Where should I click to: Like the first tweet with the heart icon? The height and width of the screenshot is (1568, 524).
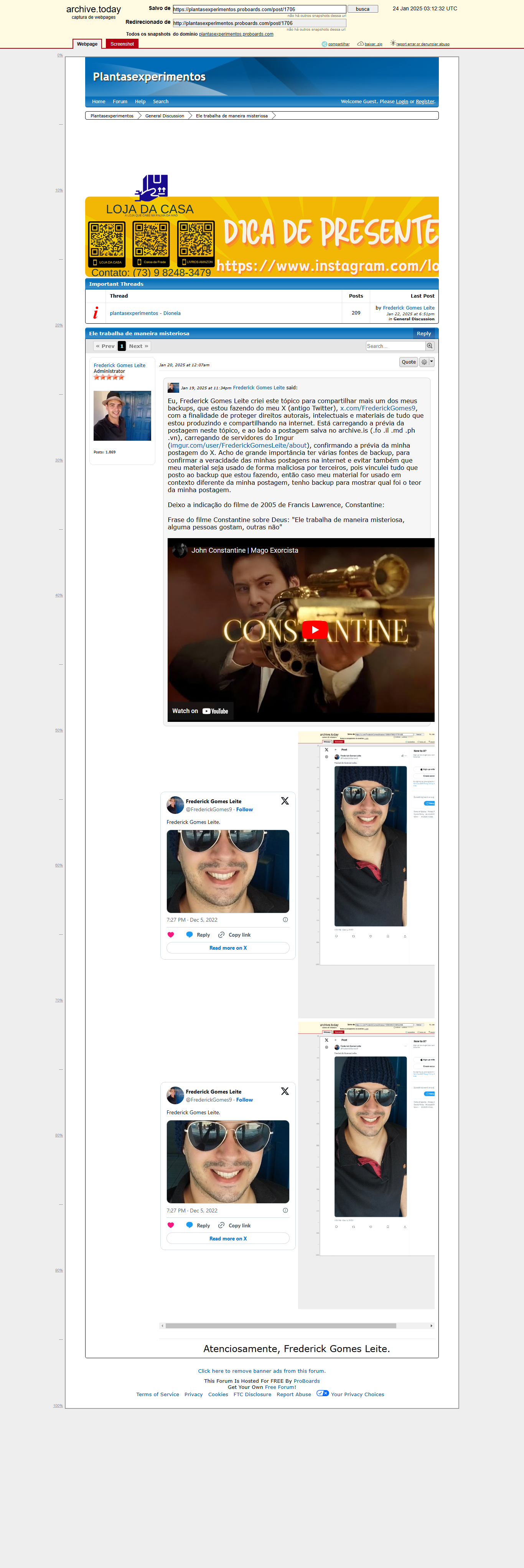click(170, 935)
